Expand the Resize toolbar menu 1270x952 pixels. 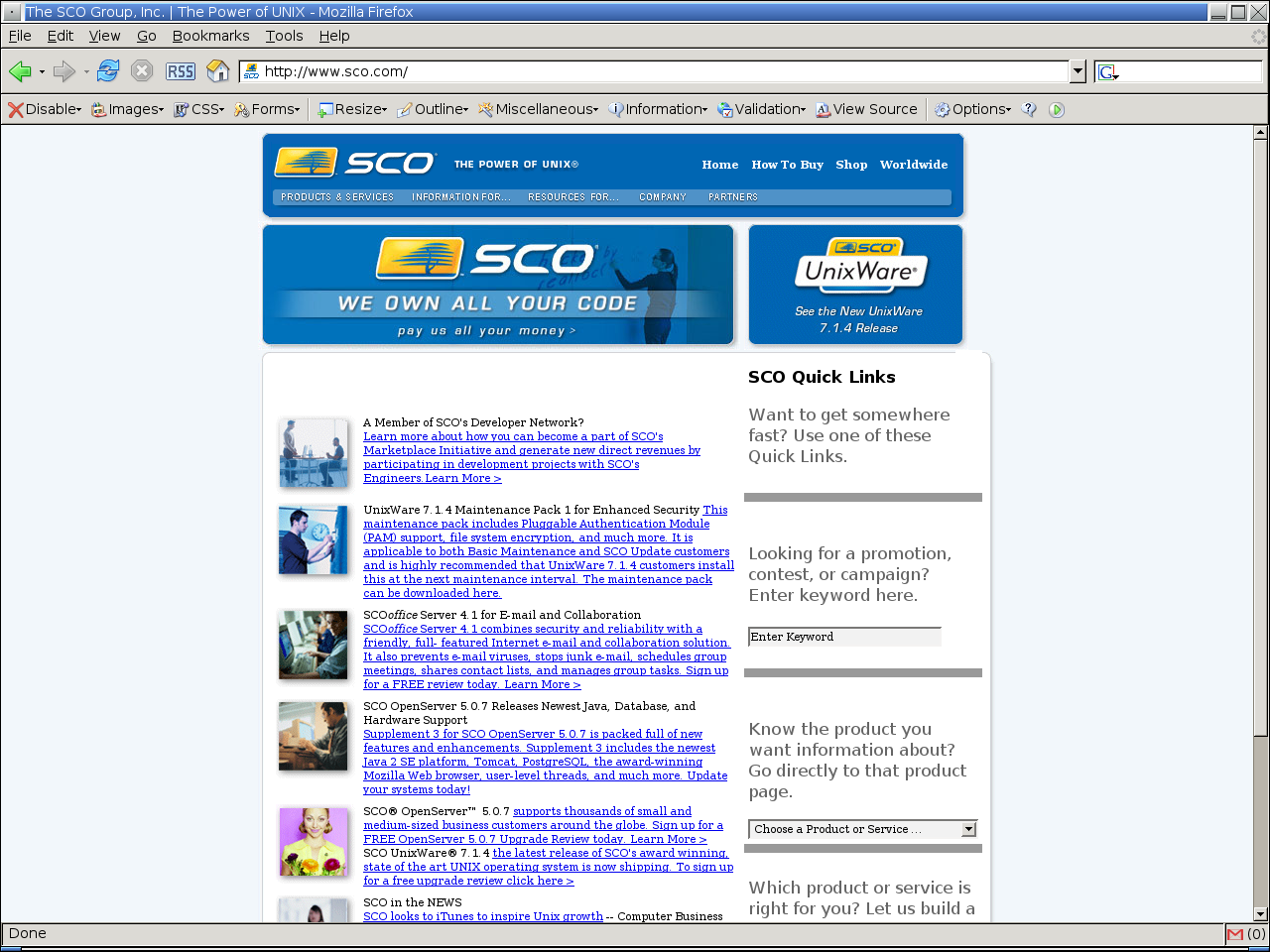click(x=352, y=109)
